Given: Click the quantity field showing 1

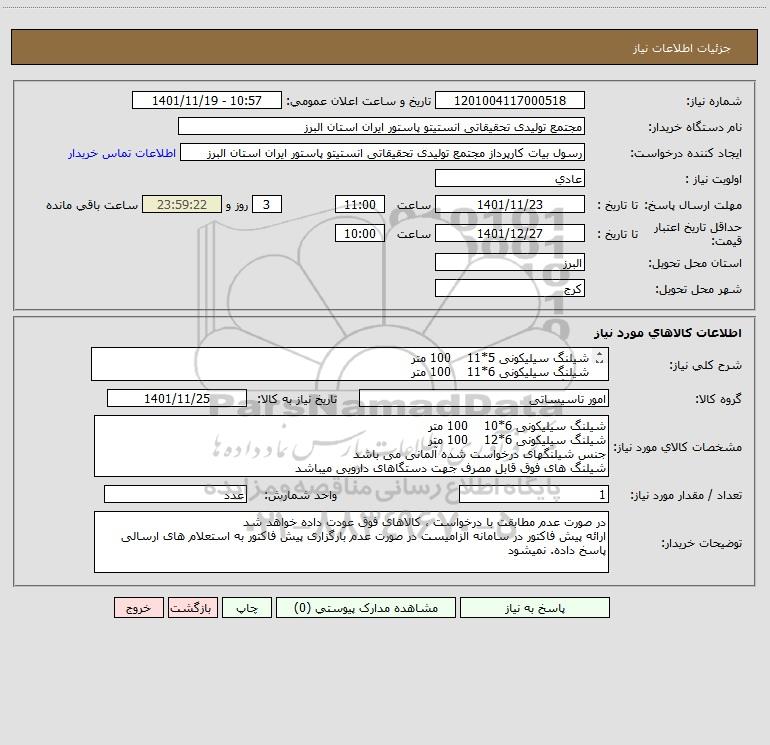Looking at the screenshot, I should coord(534,495).
